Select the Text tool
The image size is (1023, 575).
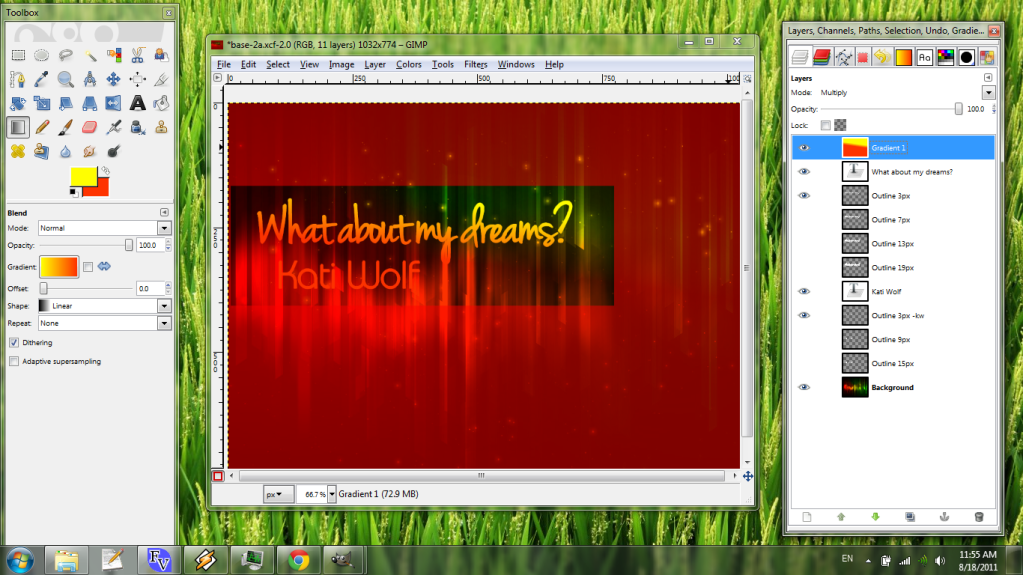137,103
